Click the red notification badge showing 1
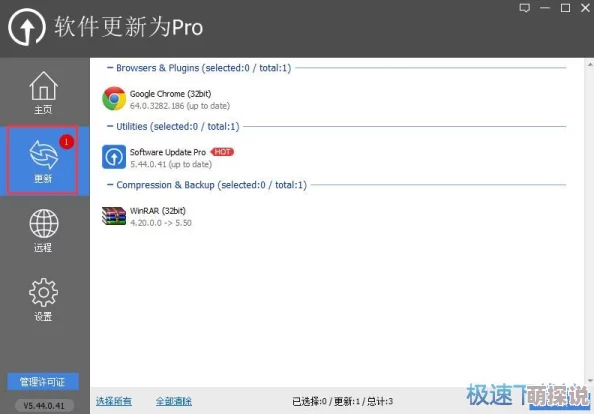The image size is (594, 414). click(66, 142)
